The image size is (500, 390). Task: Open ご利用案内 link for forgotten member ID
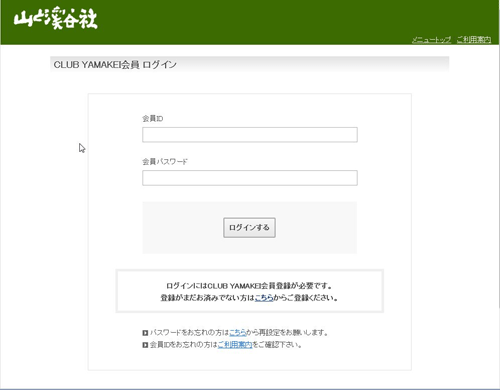pos(235,345)
